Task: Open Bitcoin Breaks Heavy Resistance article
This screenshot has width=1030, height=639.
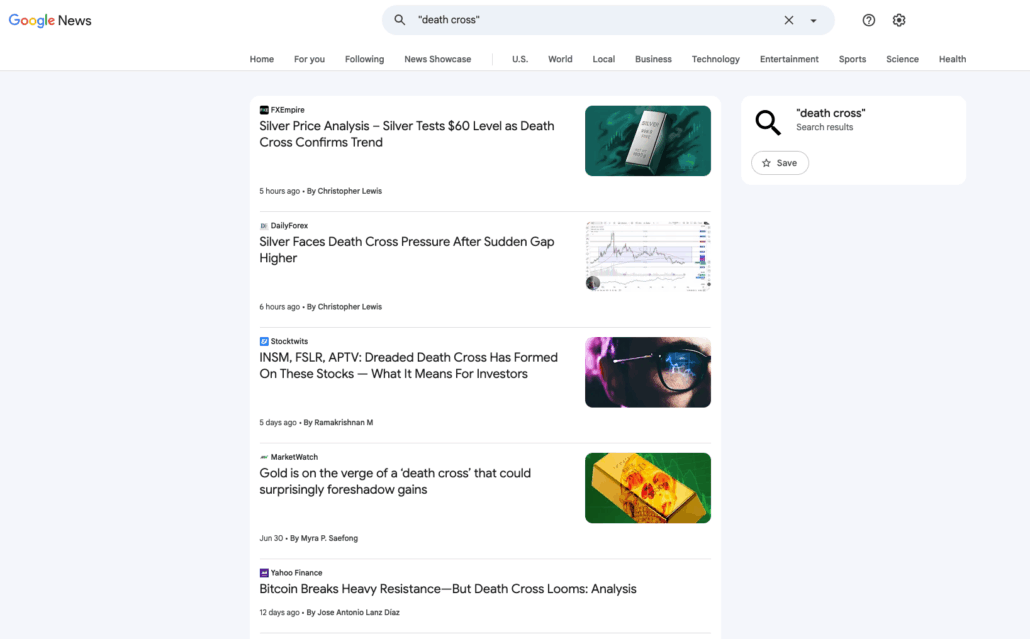Action: pos(447,588)
